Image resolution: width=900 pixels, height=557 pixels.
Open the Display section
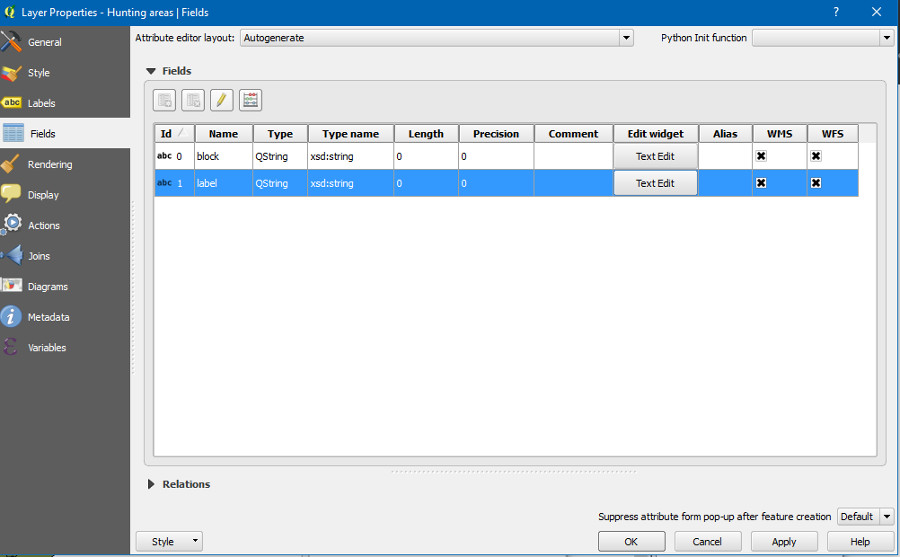pyautogui.click(x=65, y=195)
